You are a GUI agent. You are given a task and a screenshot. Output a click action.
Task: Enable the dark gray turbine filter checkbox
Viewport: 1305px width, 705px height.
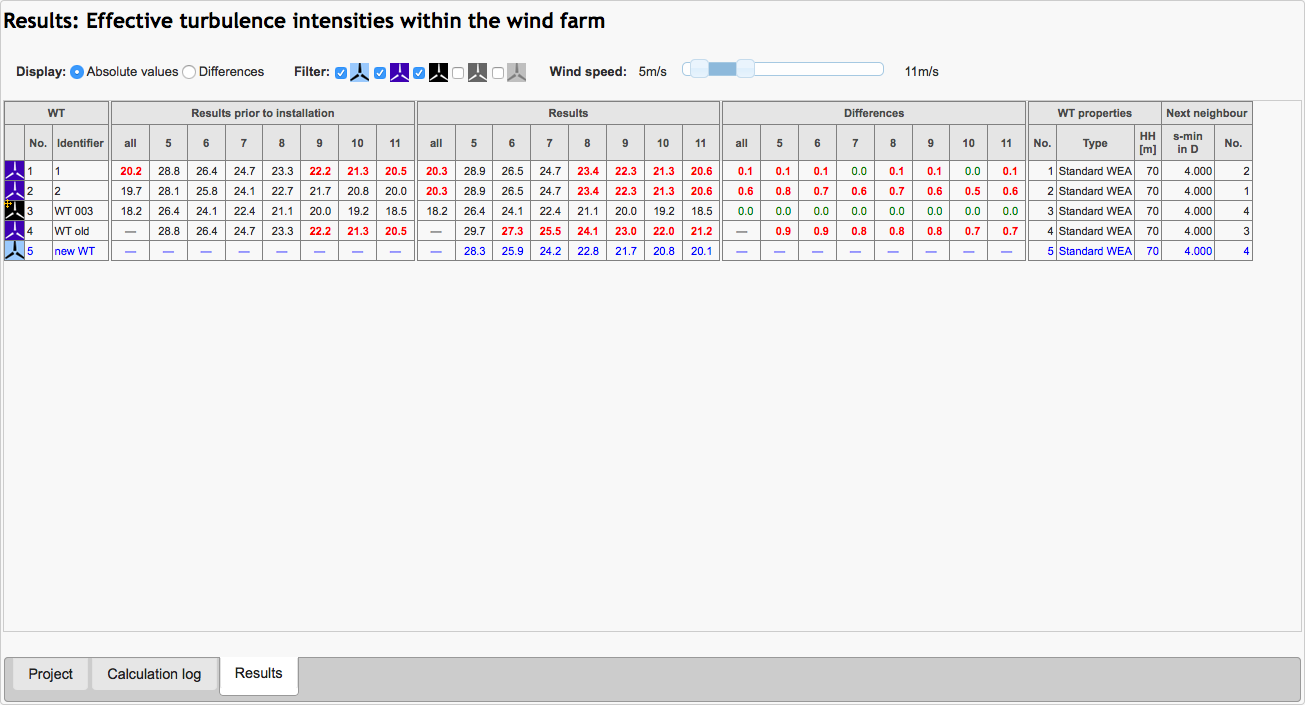[x=458, y=73]
